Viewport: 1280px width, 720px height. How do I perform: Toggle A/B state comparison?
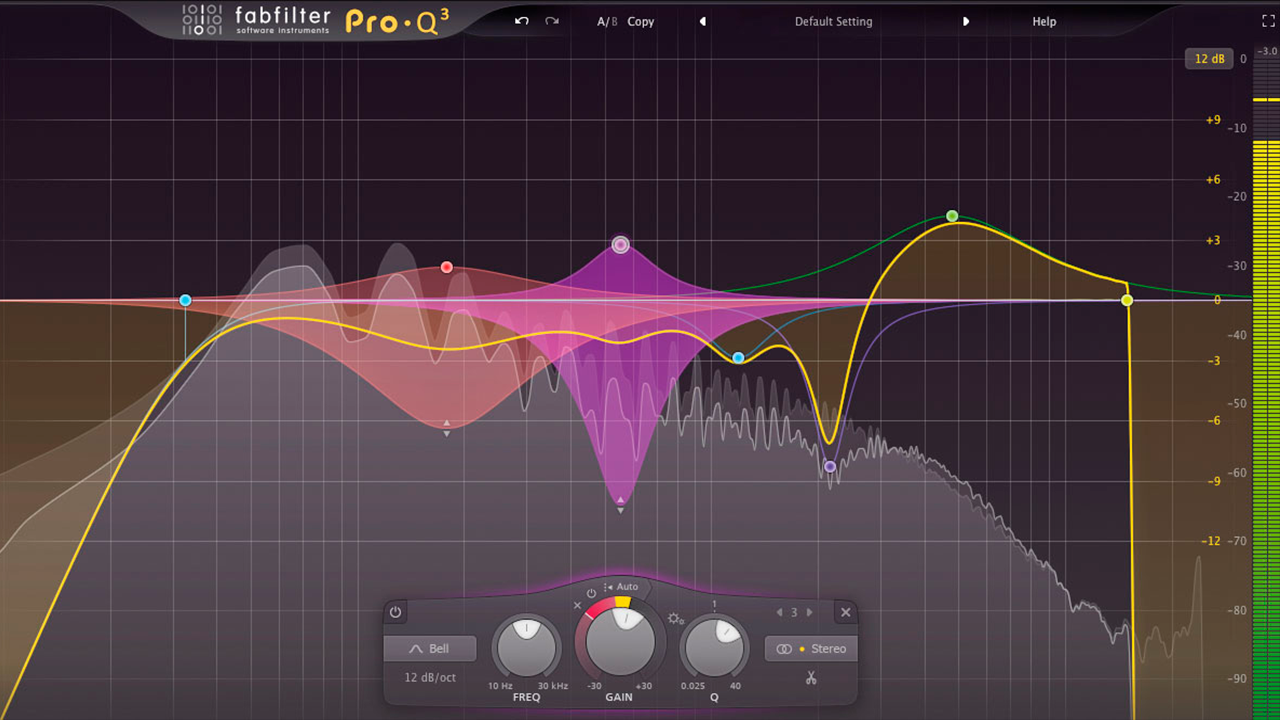(607, 21)
